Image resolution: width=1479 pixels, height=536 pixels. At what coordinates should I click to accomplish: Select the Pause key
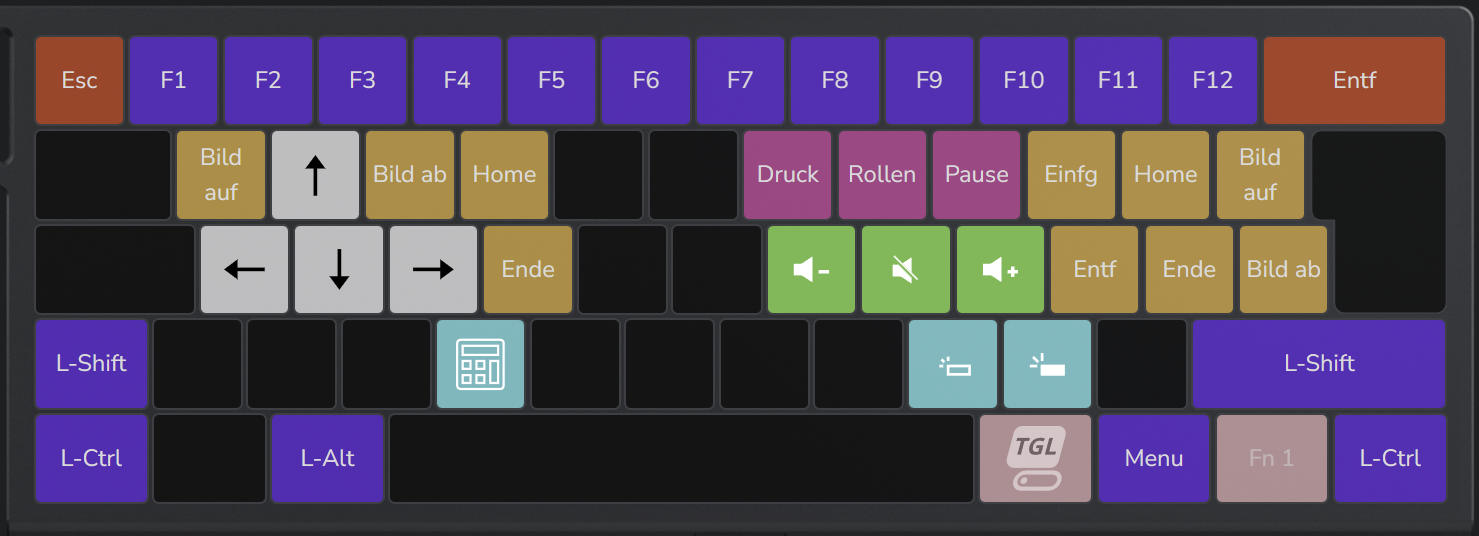(976, 175)
